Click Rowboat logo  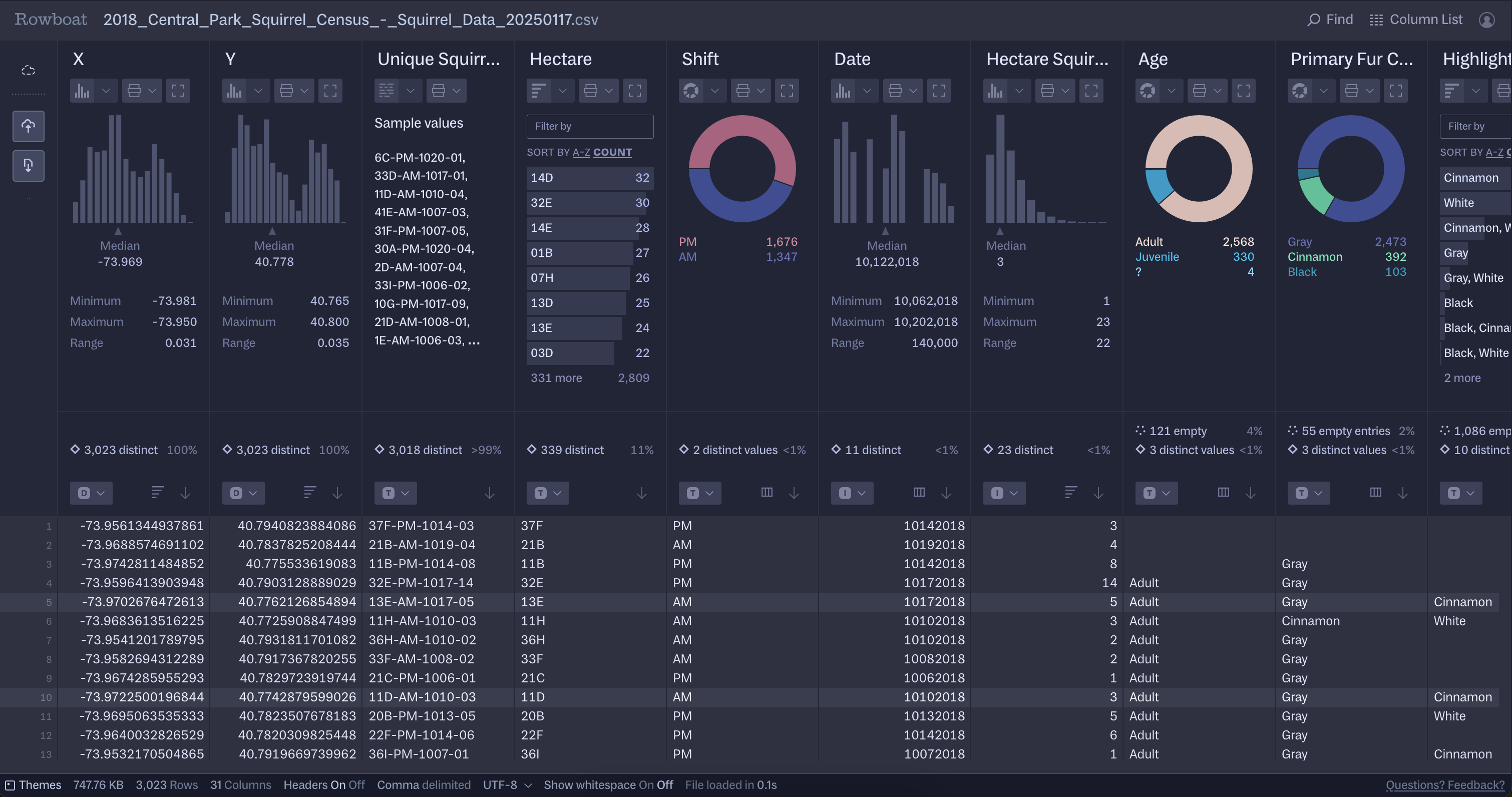pos(51,20)
